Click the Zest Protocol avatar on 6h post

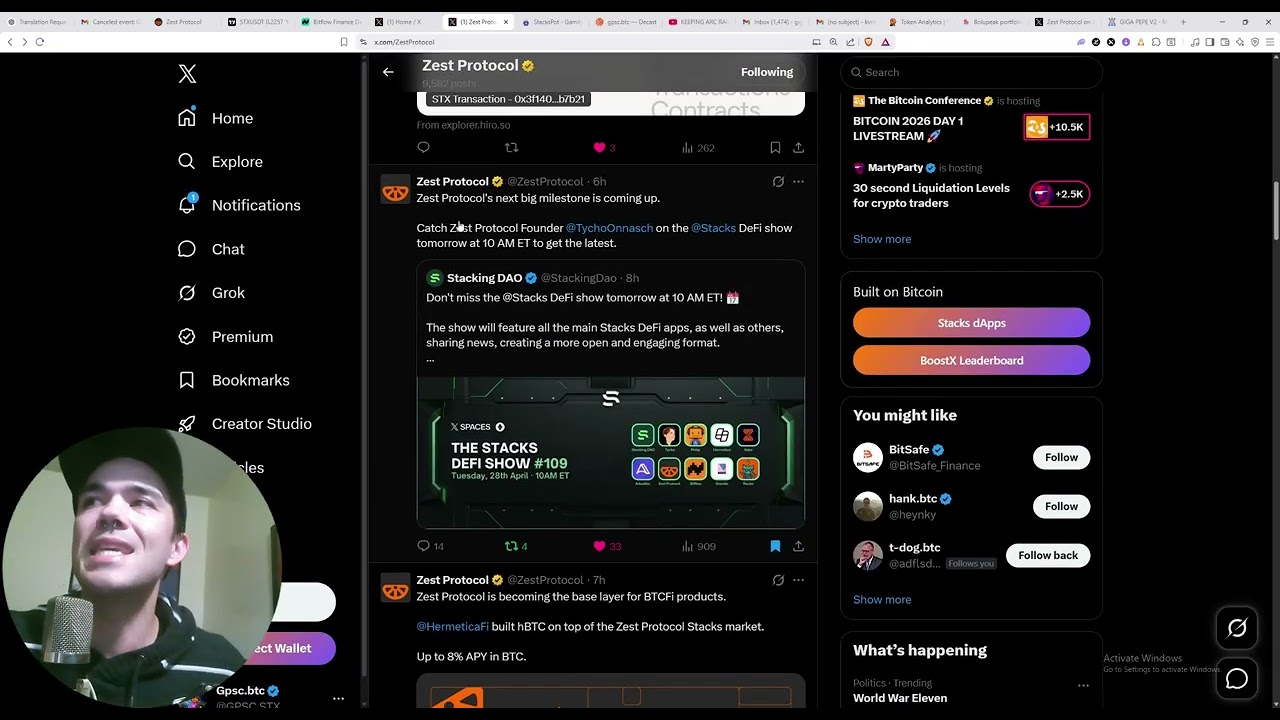[x=396, y=189]
